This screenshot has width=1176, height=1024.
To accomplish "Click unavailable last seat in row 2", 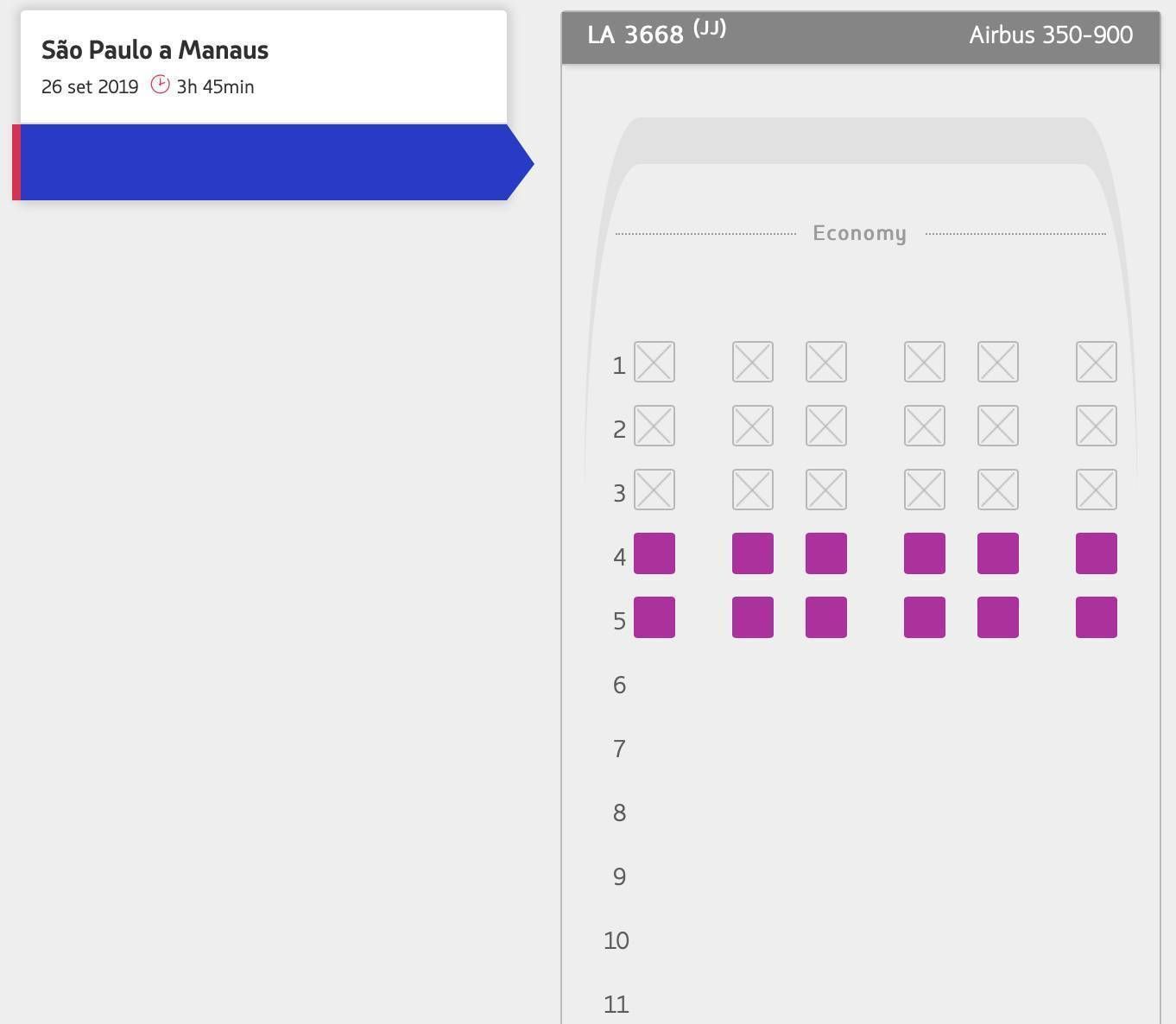I will click(1097, 426).
